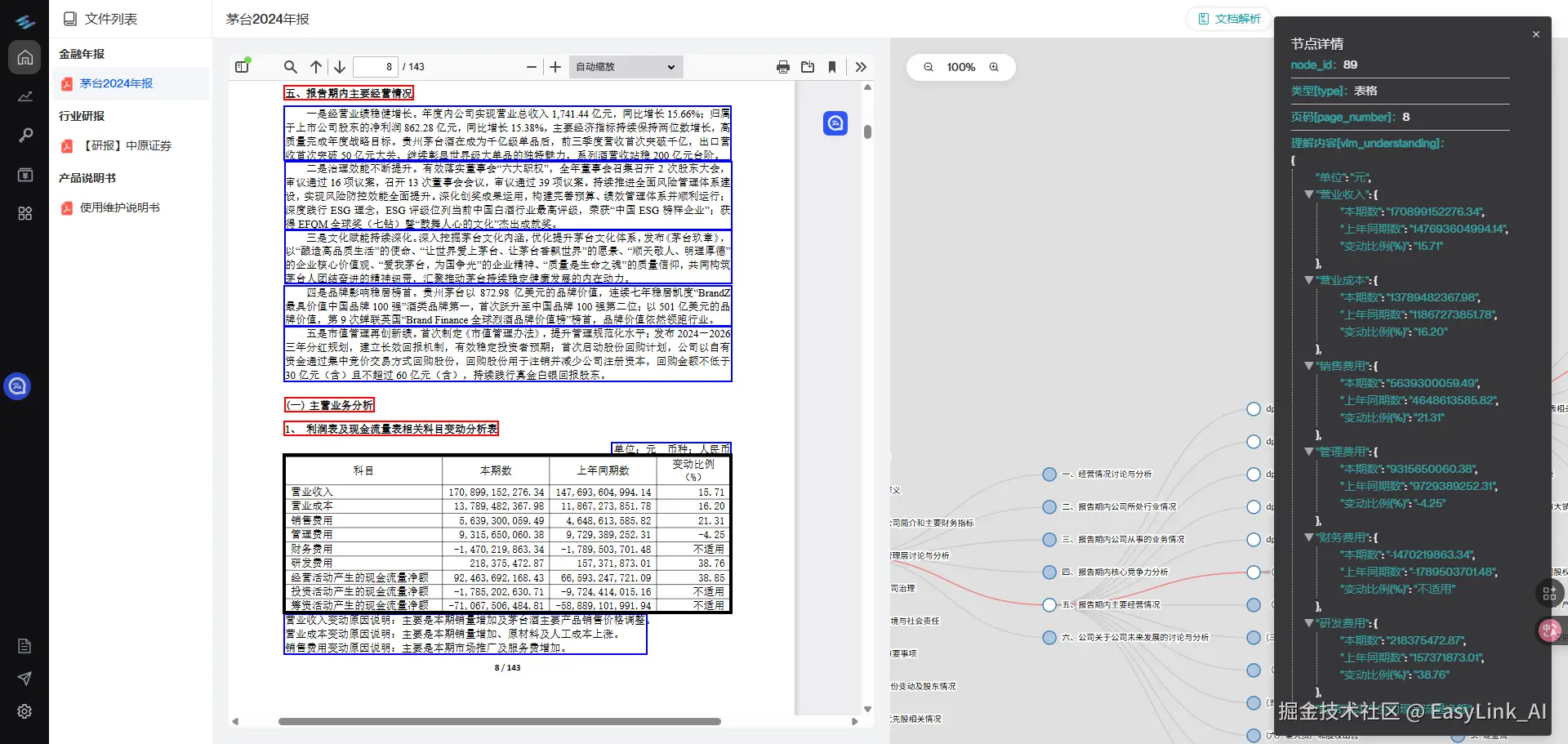Expand node circle of 三、报告期内公司从事的业务情况
The width and height of the screenshot is (1568, 744).
(1049, 540)
